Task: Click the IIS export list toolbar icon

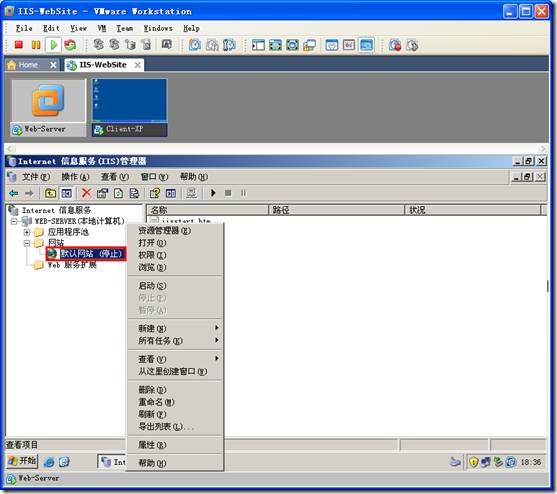Action: (134, 193)
